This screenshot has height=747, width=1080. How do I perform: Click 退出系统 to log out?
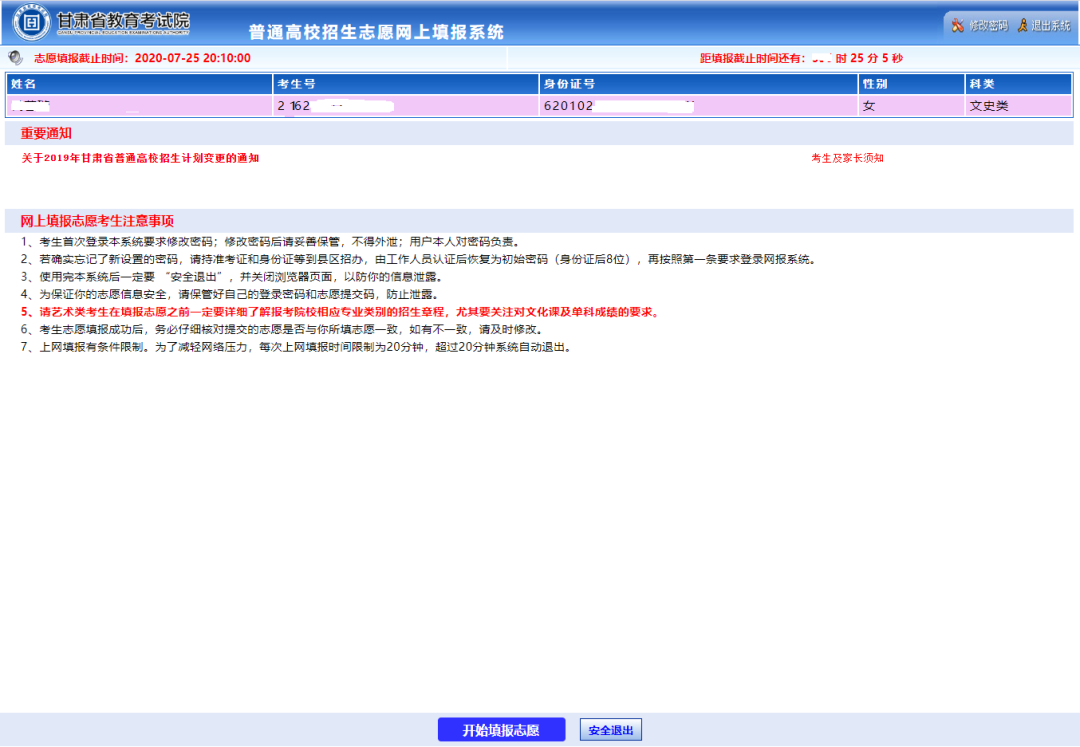1050,25
